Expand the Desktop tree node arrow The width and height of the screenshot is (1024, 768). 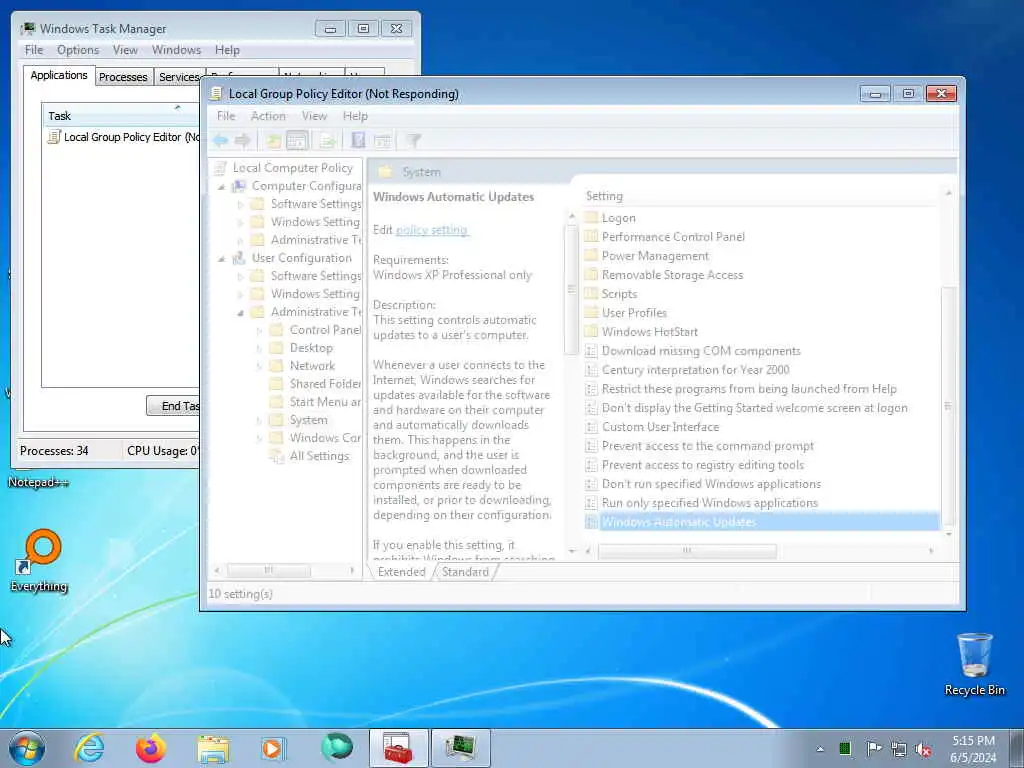259,349
